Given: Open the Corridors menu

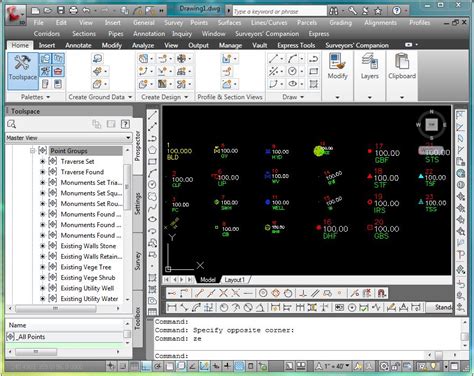Looking at the screenshot, I should [x=47, y=34].
